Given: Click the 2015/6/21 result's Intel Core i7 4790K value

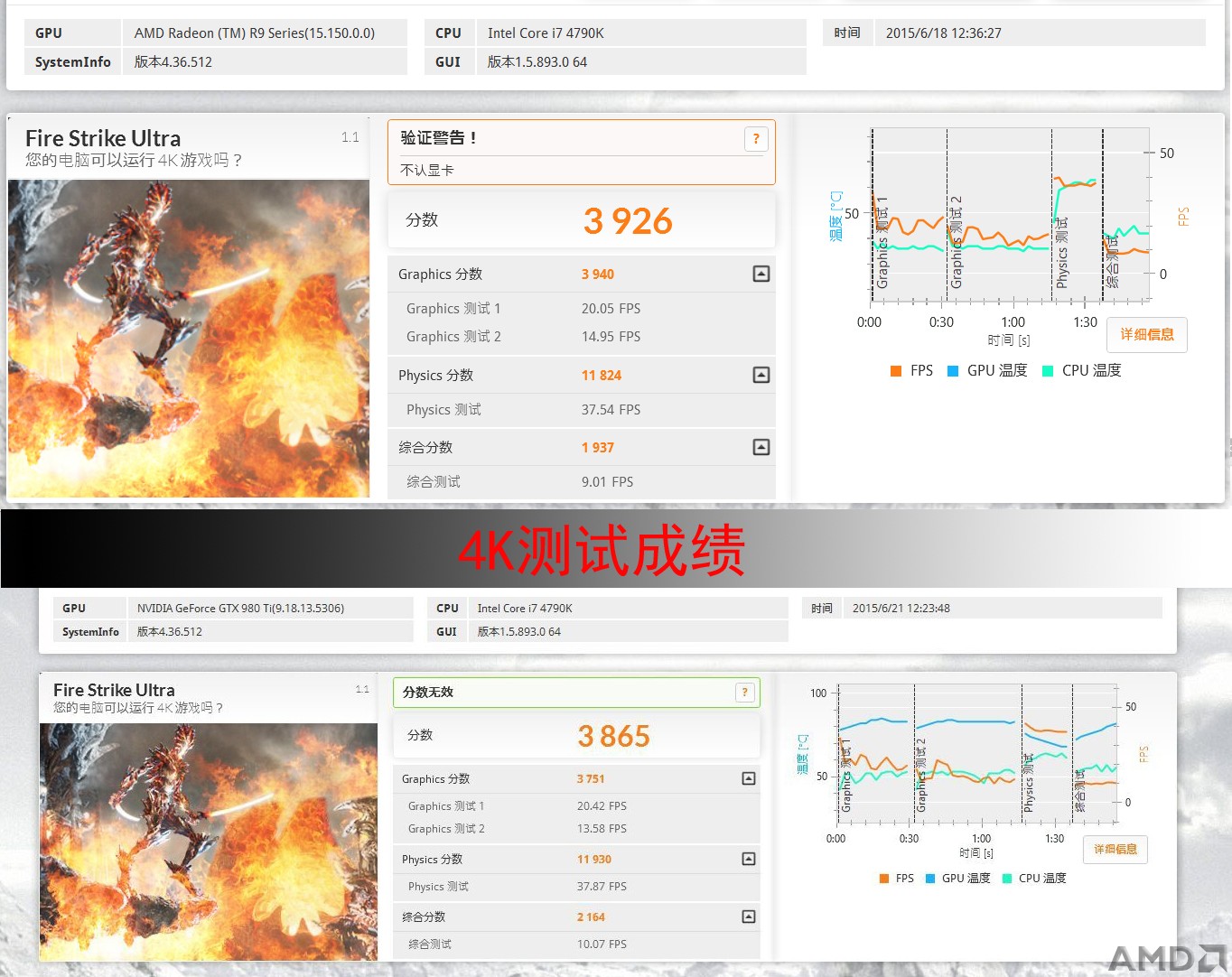Looking at the screenshot, I should point(525,609).
